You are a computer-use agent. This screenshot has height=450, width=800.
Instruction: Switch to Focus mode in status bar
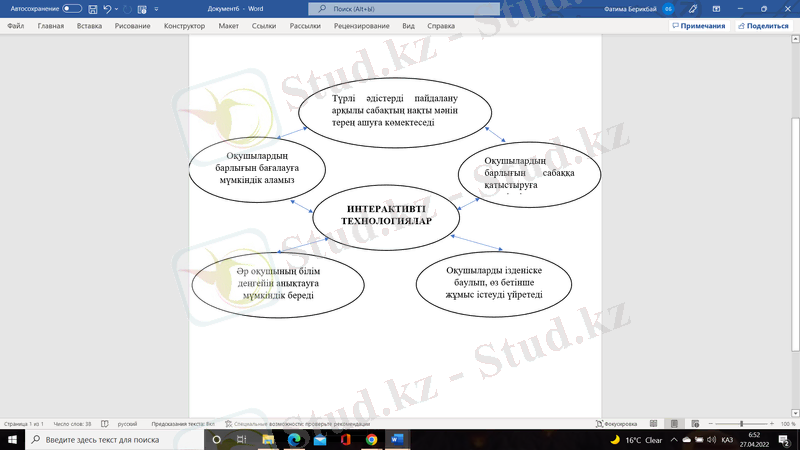[x=616, y=424]
